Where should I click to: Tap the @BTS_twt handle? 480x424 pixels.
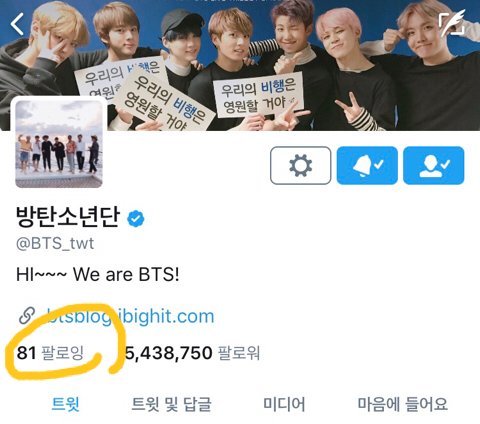tap(55, 244)
